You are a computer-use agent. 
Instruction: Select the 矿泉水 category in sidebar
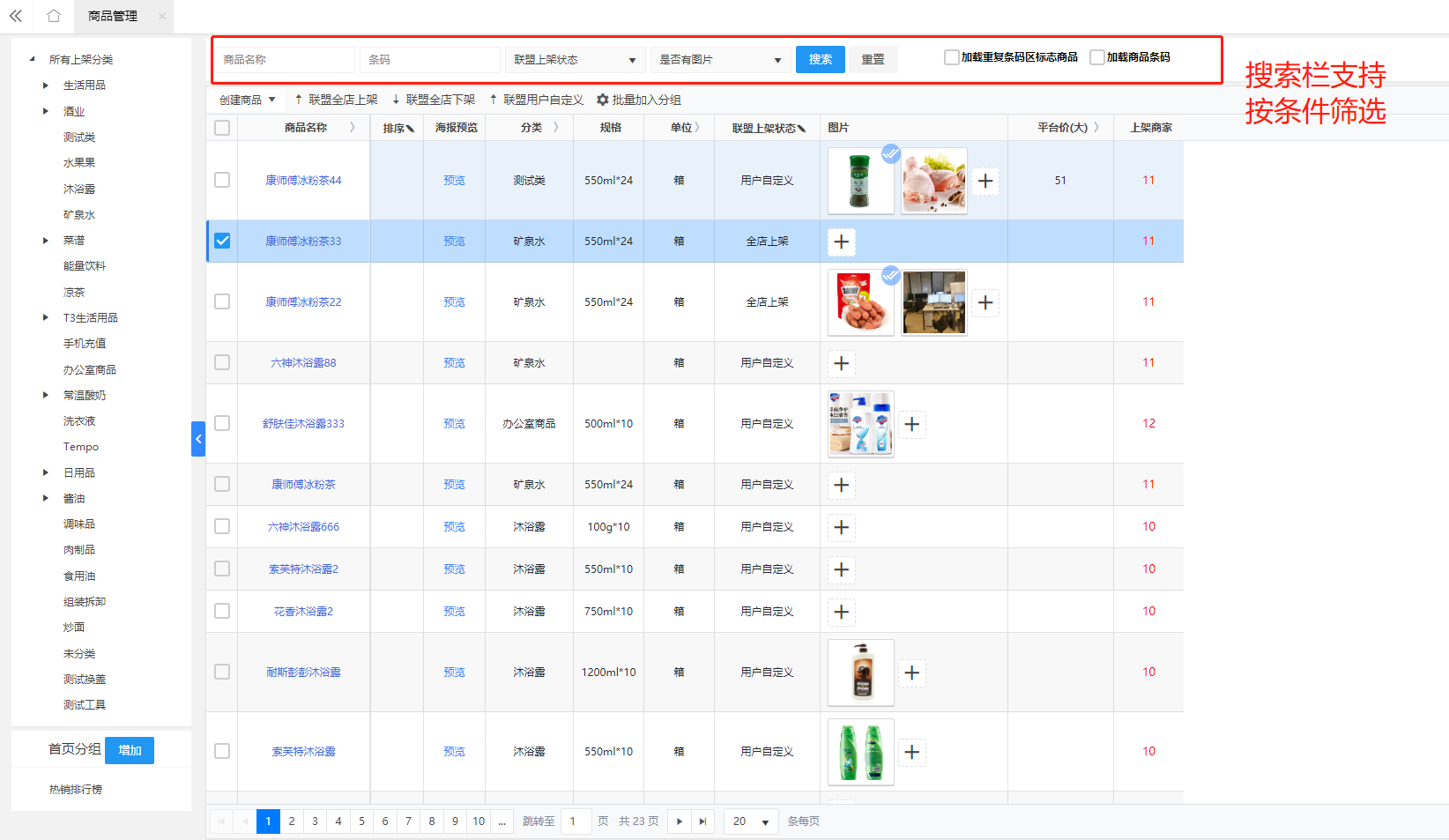click(79, 215)
